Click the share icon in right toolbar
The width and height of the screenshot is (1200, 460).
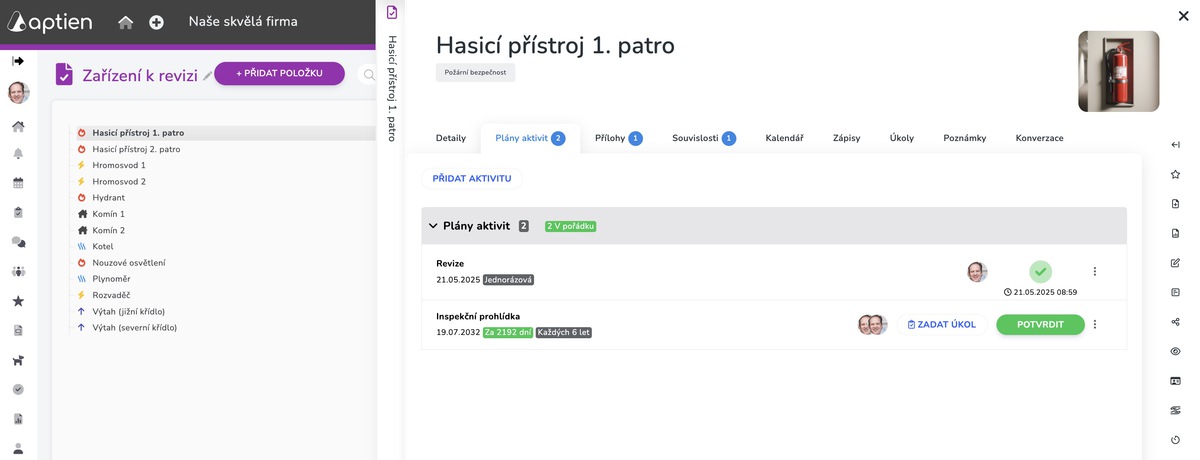click(1175, 322)
